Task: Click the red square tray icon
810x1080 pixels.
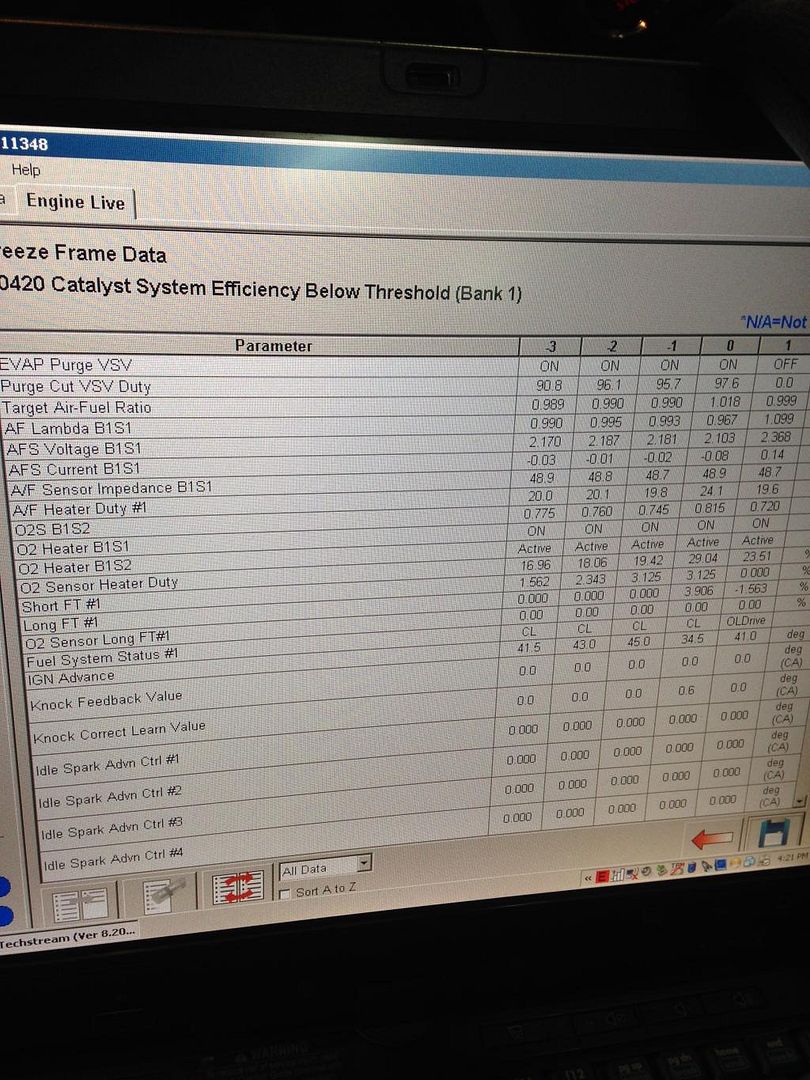Action: click(603, 876)
